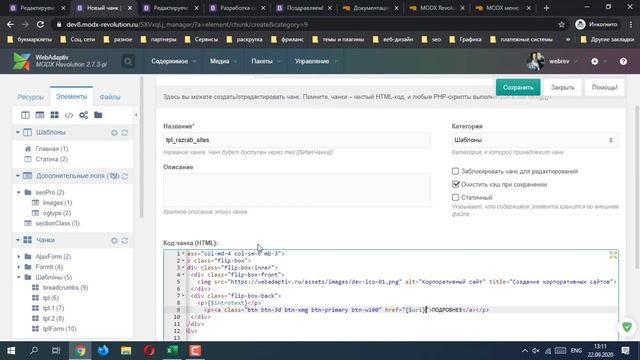This screenshot has width=640, height=360.
Task: Check Заблокировать чанк для редактирования
Action: click(456, 171)
